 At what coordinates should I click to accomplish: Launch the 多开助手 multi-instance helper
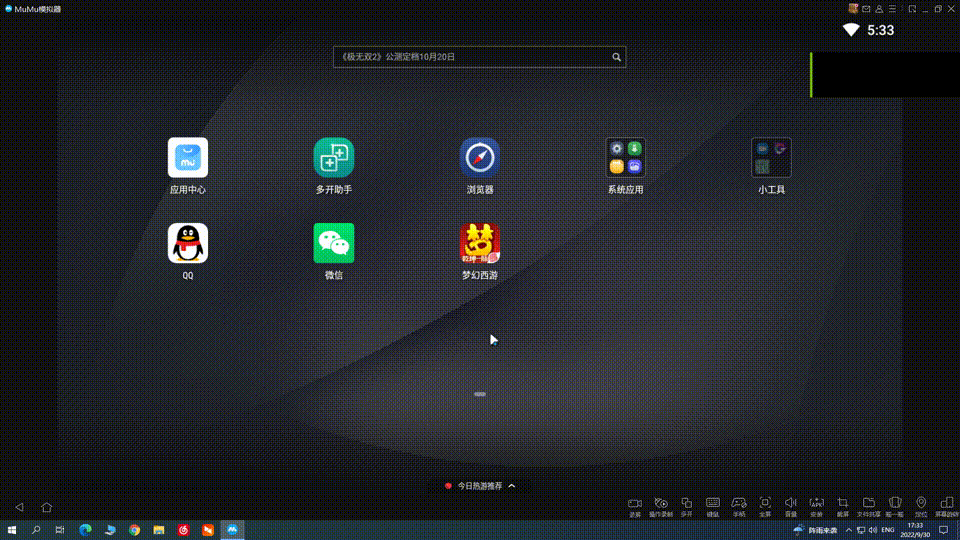click(334, 157)
